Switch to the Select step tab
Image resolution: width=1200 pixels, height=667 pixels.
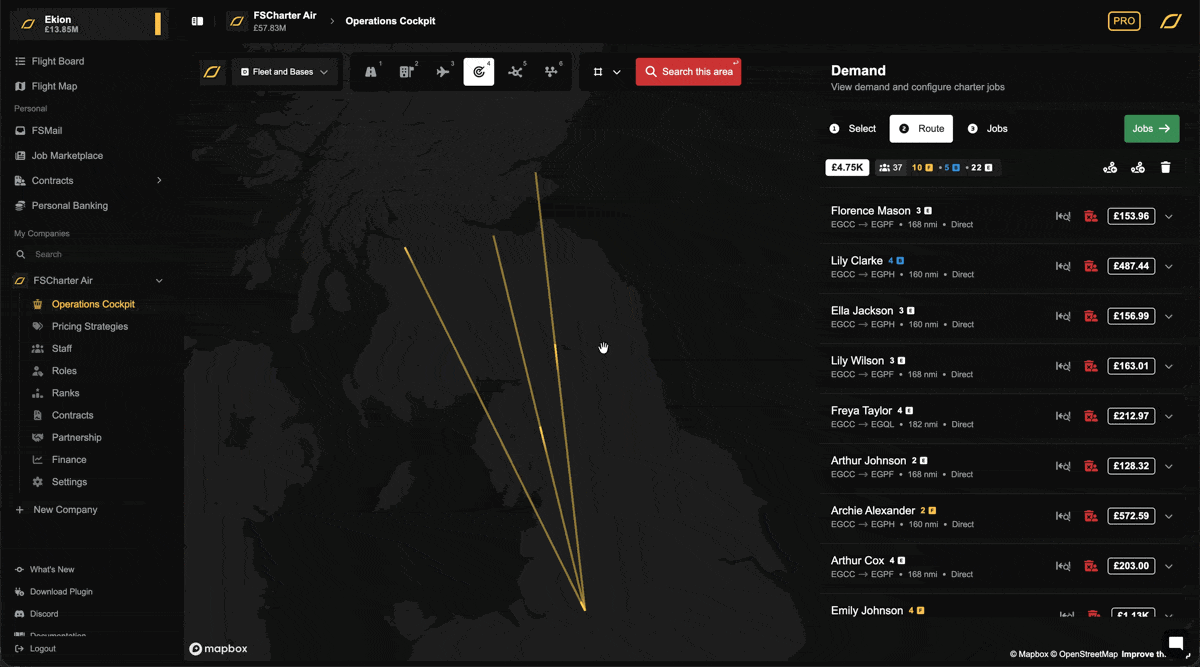point(853,129)
